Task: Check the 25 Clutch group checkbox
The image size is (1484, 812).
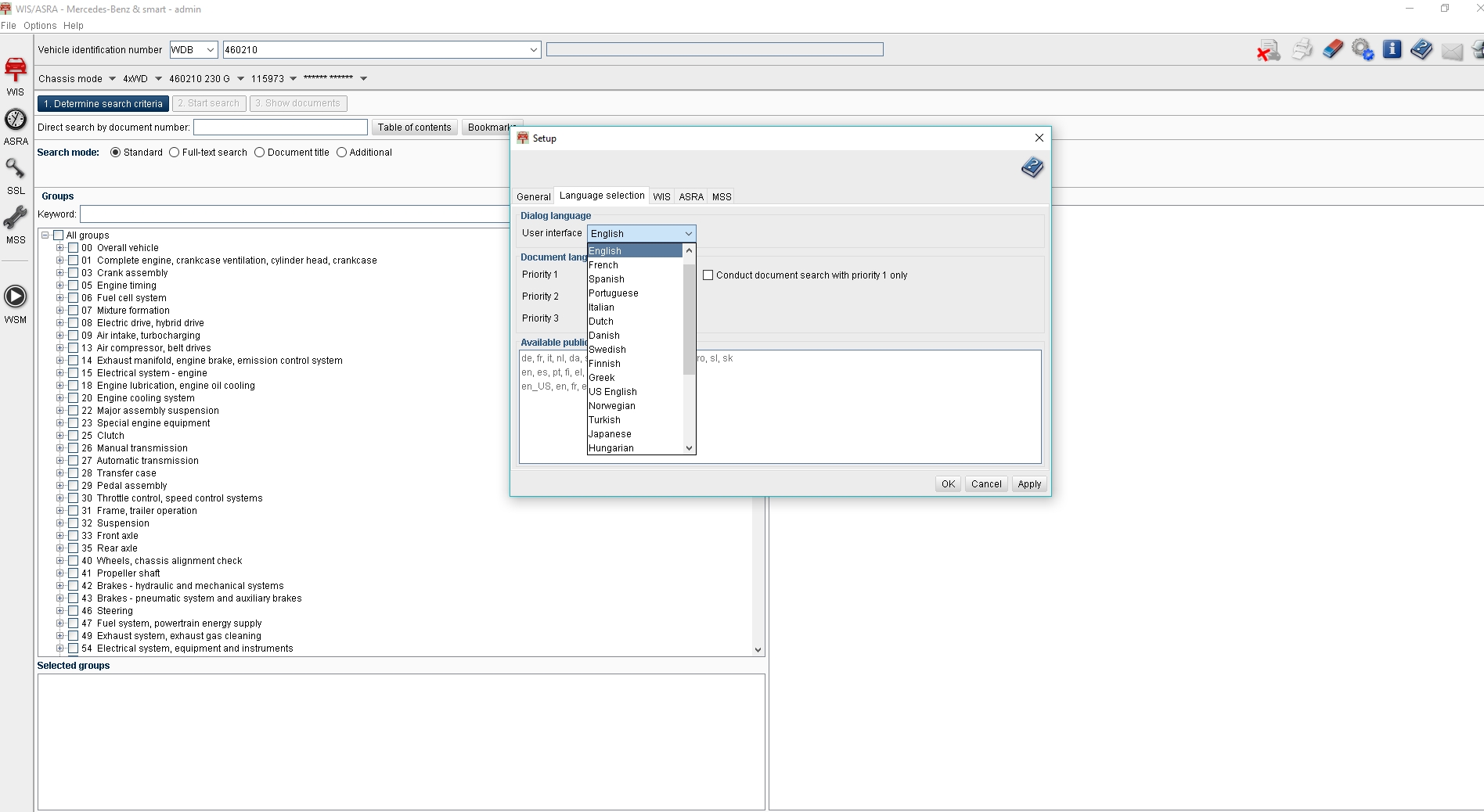Action: point(74,436)
